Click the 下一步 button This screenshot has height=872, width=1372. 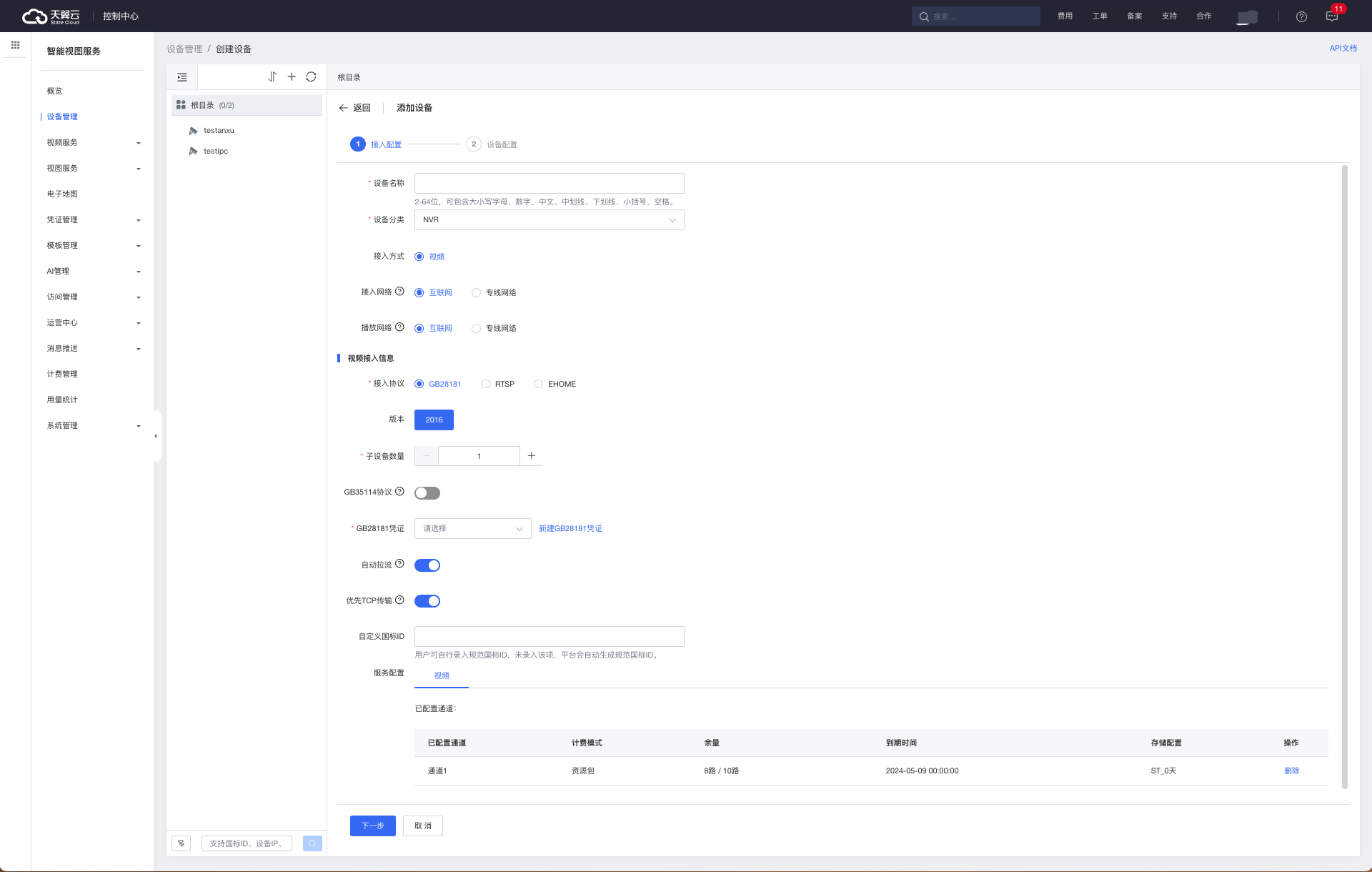click(372, 826)
